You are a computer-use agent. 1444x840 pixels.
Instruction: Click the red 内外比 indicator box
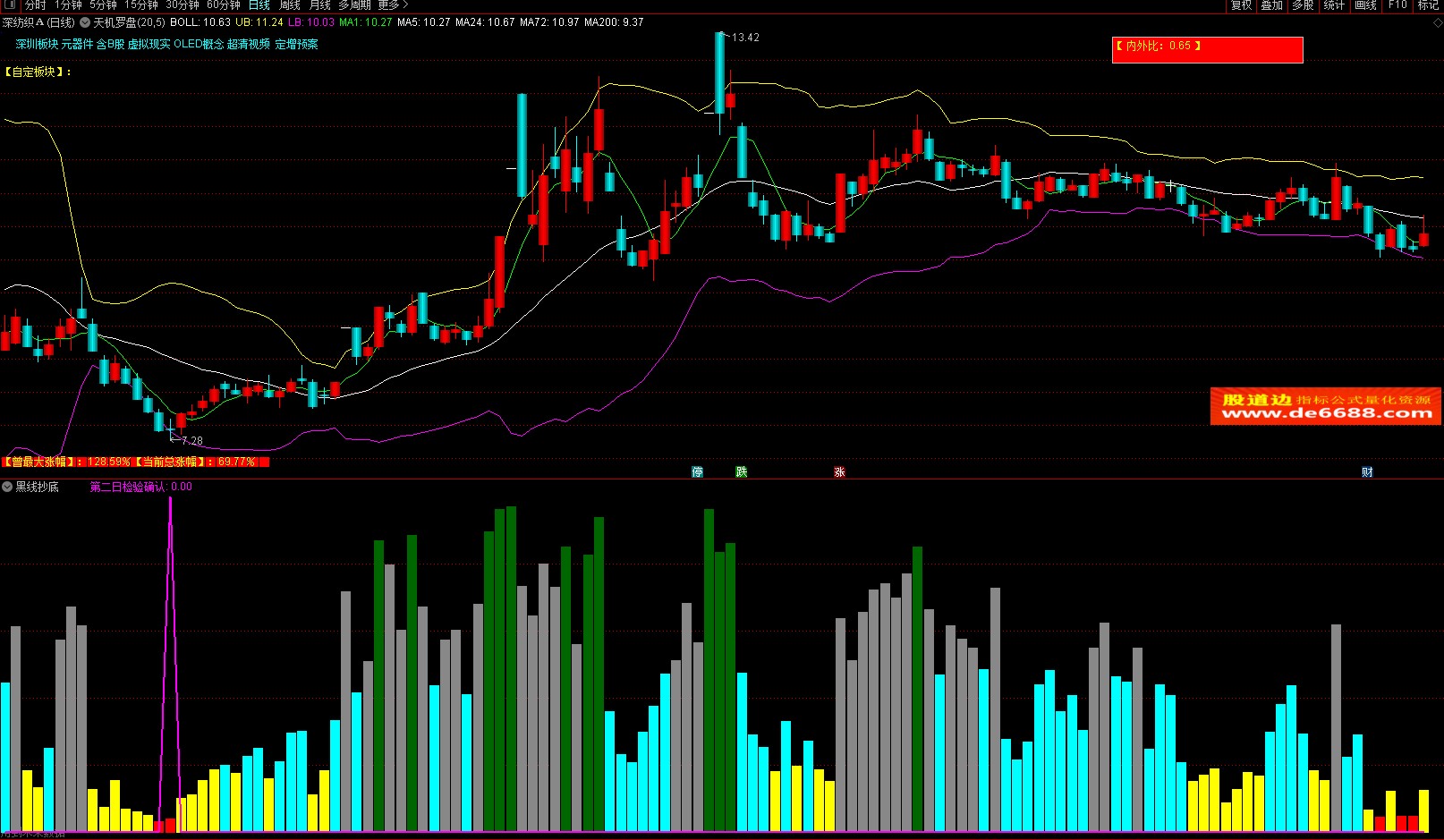click(1207, 49)
